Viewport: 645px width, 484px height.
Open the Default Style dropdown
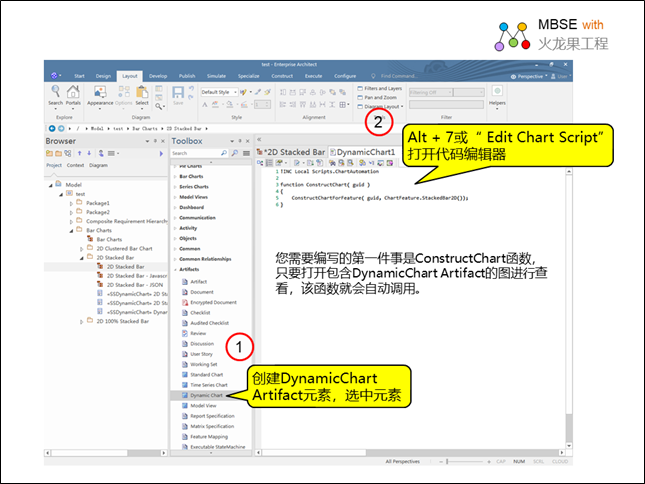tap(219, 92)
